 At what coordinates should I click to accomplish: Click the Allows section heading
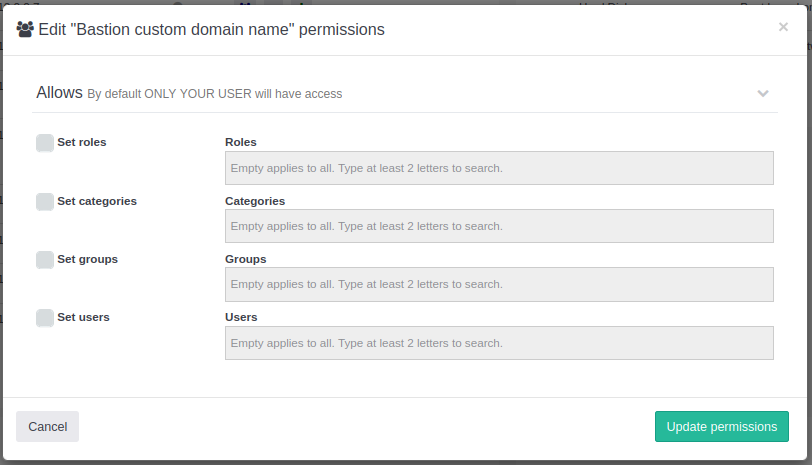point(59,92)
